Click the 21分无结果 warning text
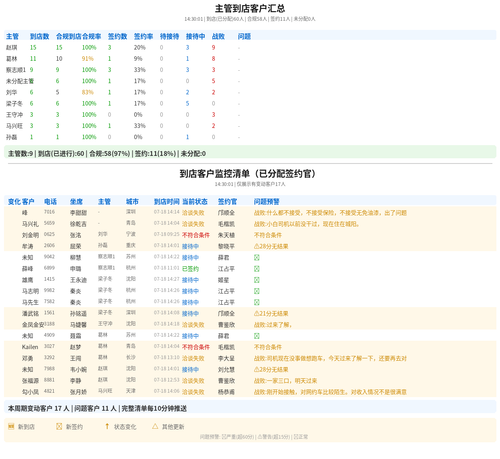500x459 pixels. click(271, 313)
